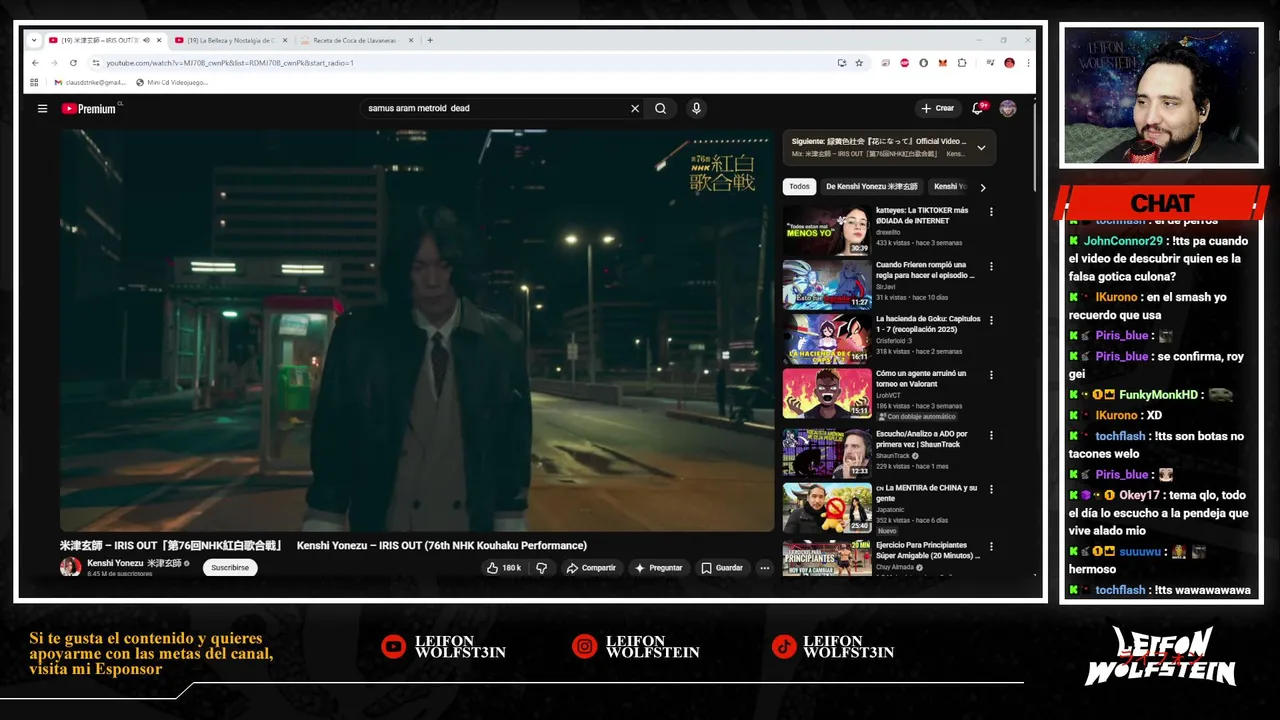This screenshot has height=720, width=1280.
Task: Click the 'Guardar' save button
Action: coord(722,568)
